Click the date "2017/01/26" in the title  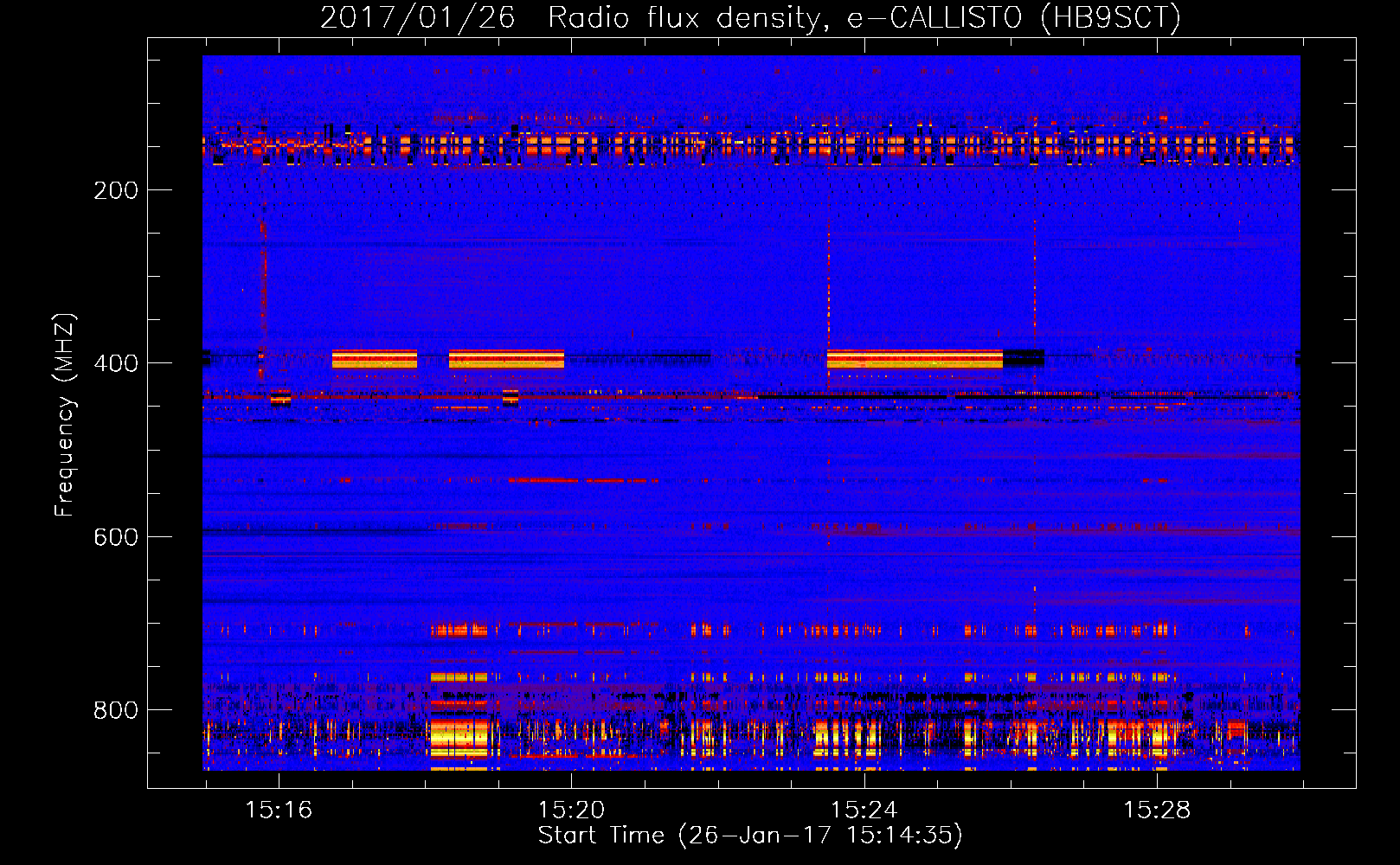pyautogui.click(x=418, y=17)
